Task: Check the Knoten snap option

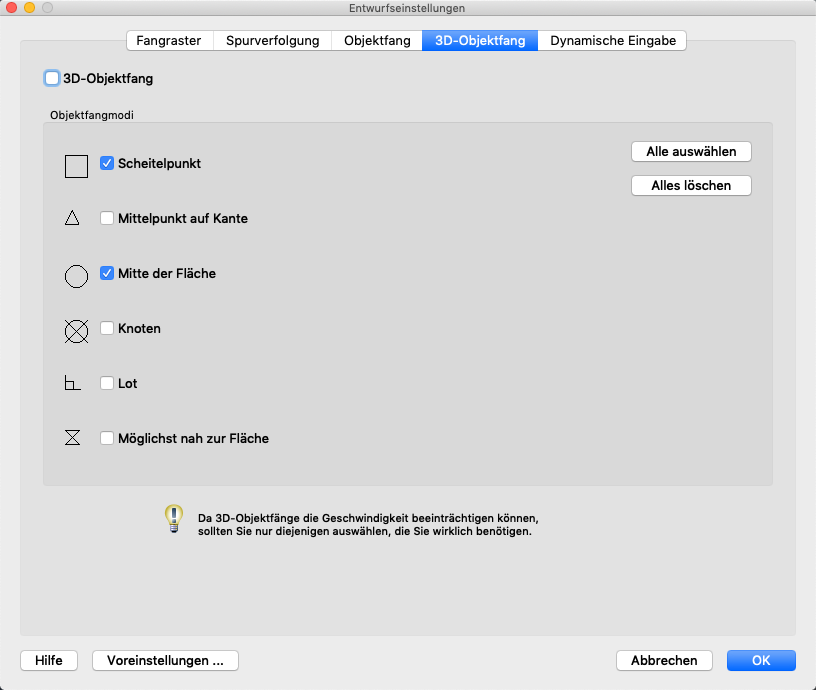Action: tap(107, 328)
